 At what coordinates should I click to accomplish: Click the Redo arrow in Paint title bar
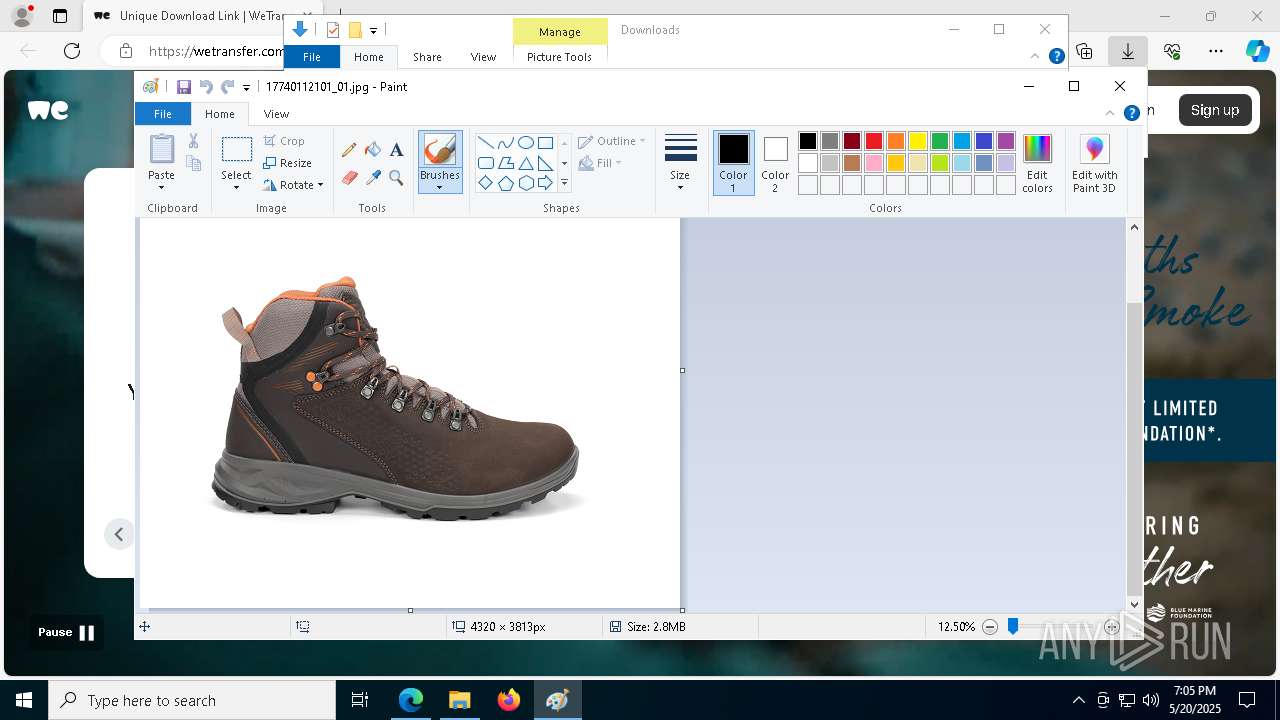click(227, 87)
